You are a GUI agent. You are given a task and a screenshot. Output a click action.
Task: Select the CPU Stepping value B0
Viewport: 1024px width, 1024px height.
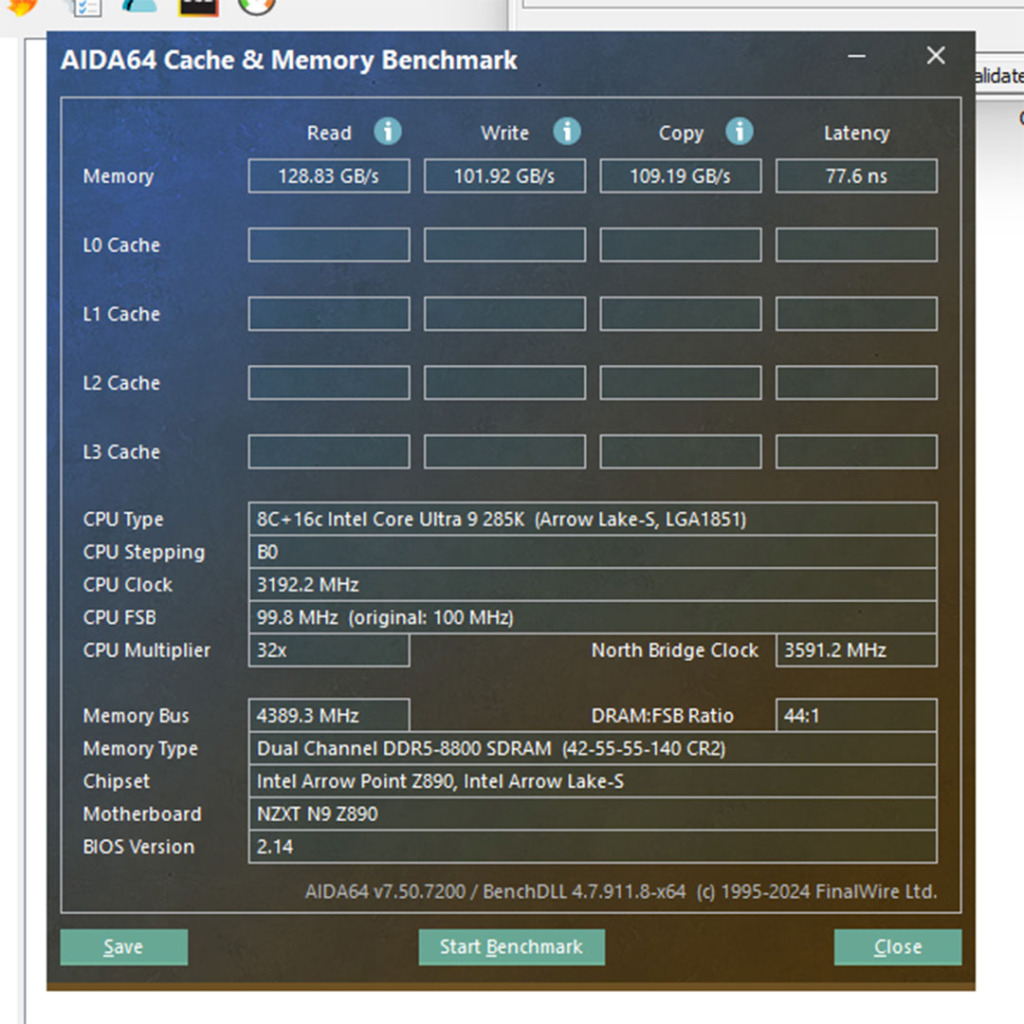click(x=593, y=552)
